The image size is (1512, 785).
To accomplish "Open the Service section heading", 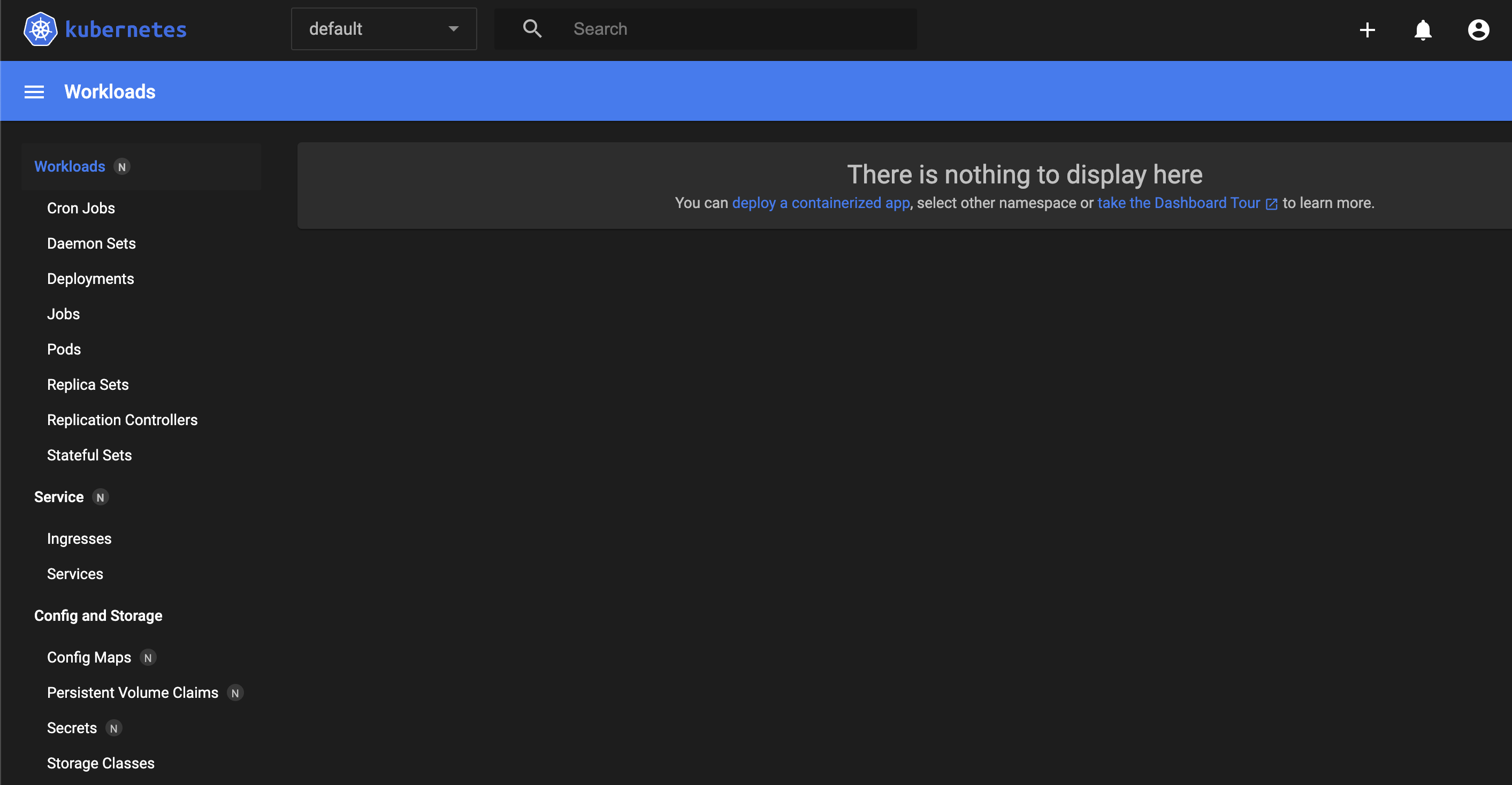I will [x=59, y=497].
